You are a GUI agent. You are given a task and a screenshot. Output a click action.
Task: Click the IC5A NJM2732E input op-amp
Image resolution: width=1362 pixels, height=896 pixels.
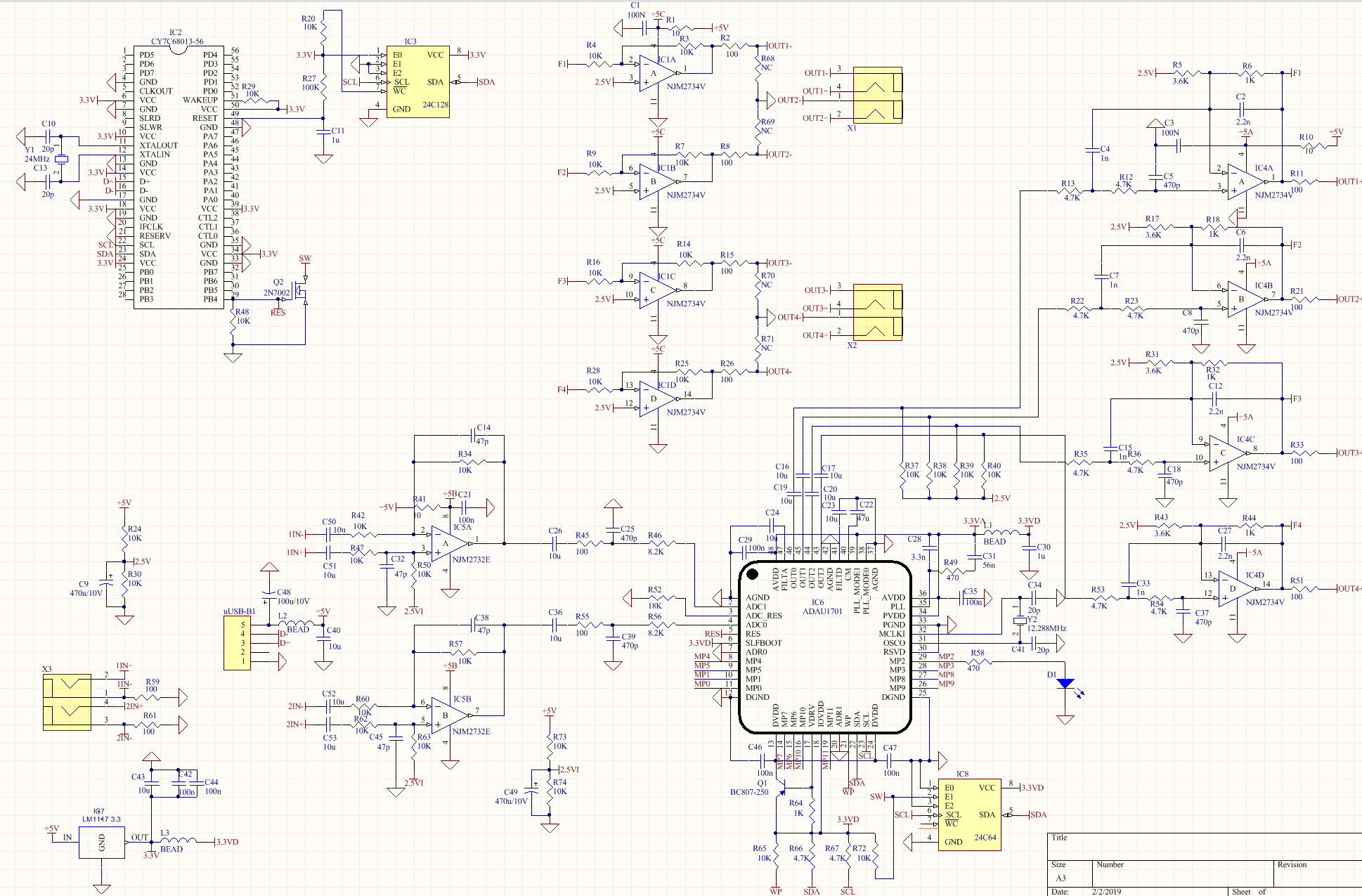pos(450,543)
